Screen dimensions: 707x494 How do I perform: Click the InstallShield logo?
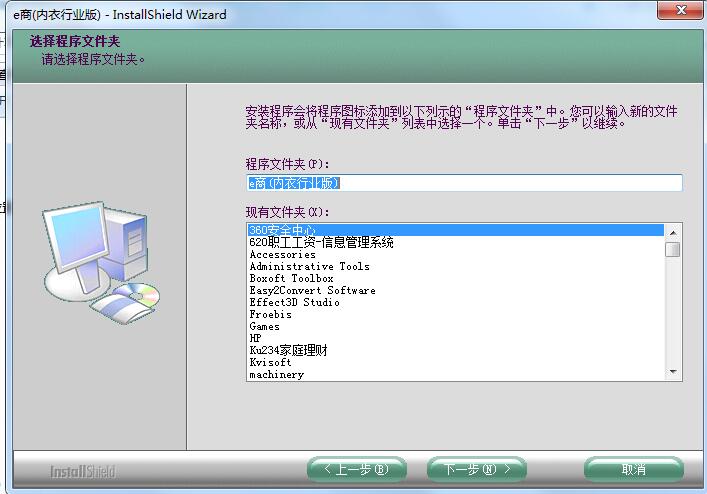pos(83,472)
